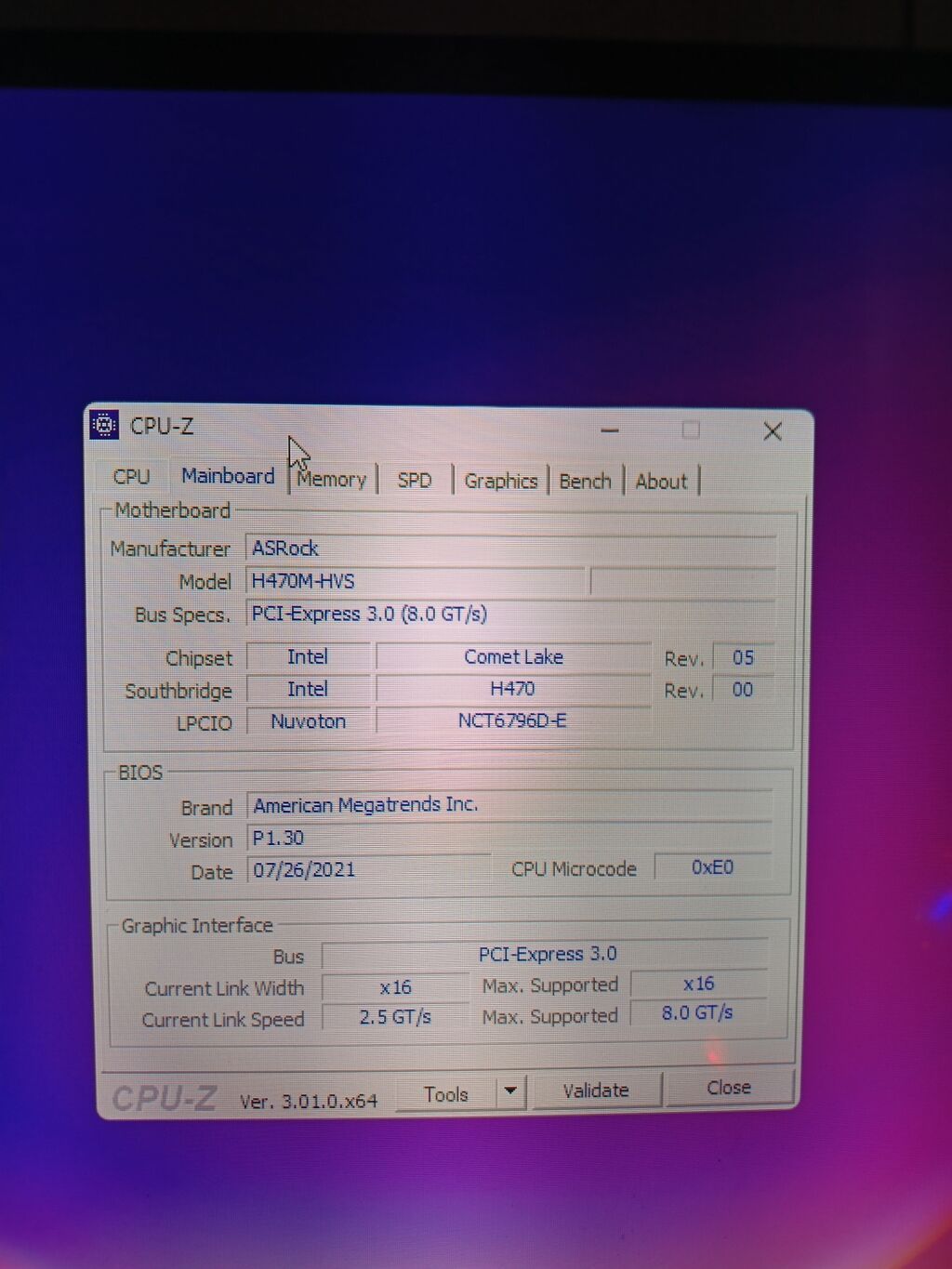
Task: Close CPU-Z with the title bar X
Action: (773, 431)
